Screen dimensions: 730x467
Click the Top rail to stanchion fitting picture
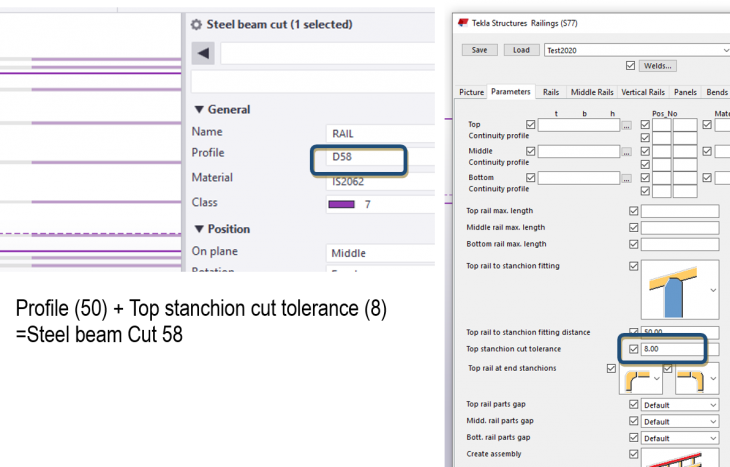(x=674, y=290)
